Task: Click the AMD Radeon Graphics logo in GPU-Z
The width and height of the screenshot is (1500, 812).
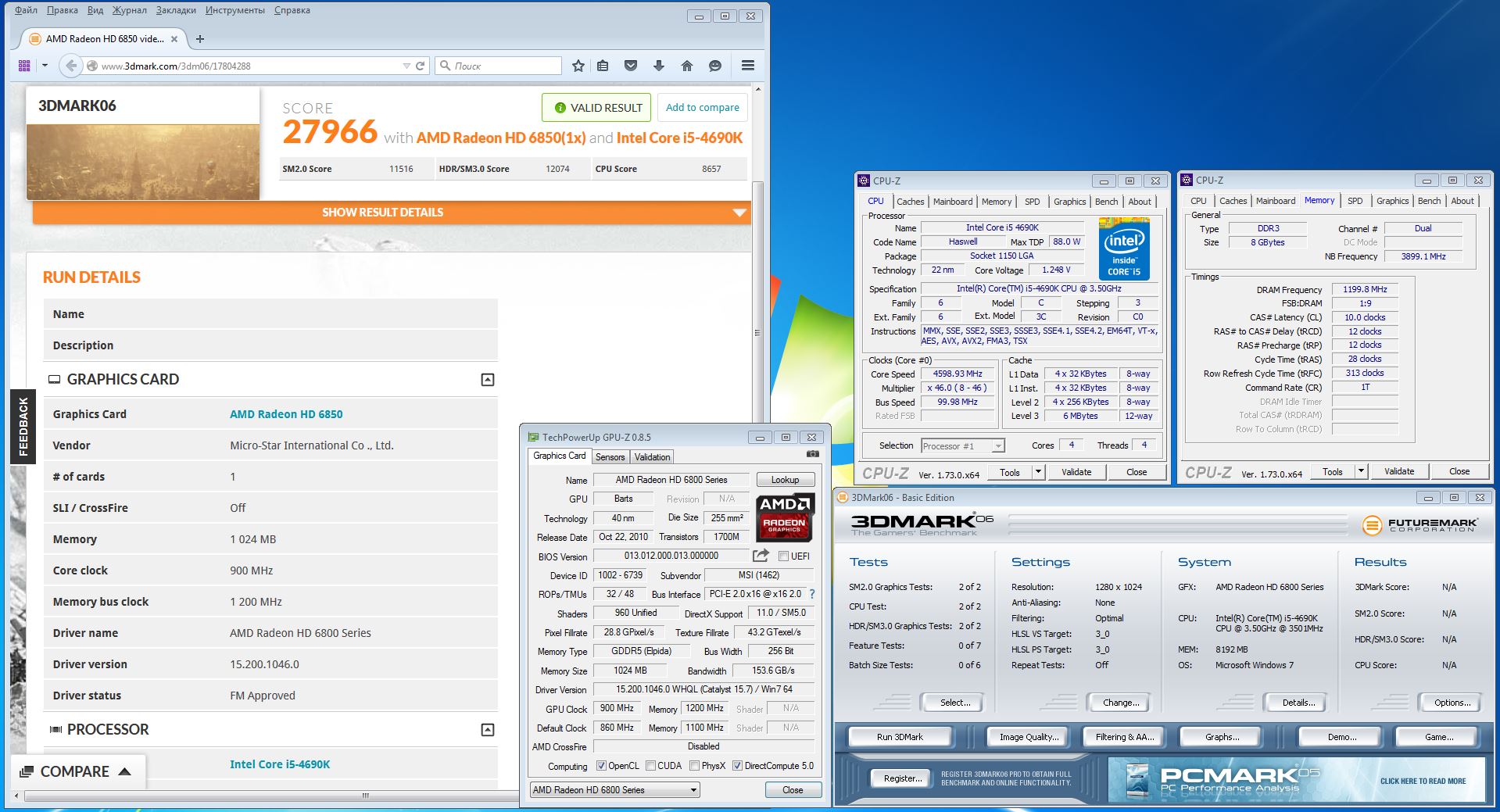Action: click(785, 518)
